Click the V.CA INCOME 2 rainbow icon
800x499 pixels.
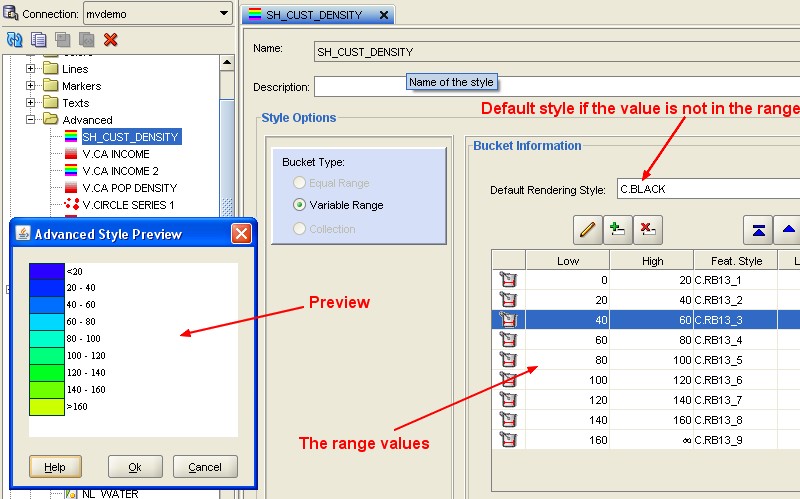[x=71, y=170]
